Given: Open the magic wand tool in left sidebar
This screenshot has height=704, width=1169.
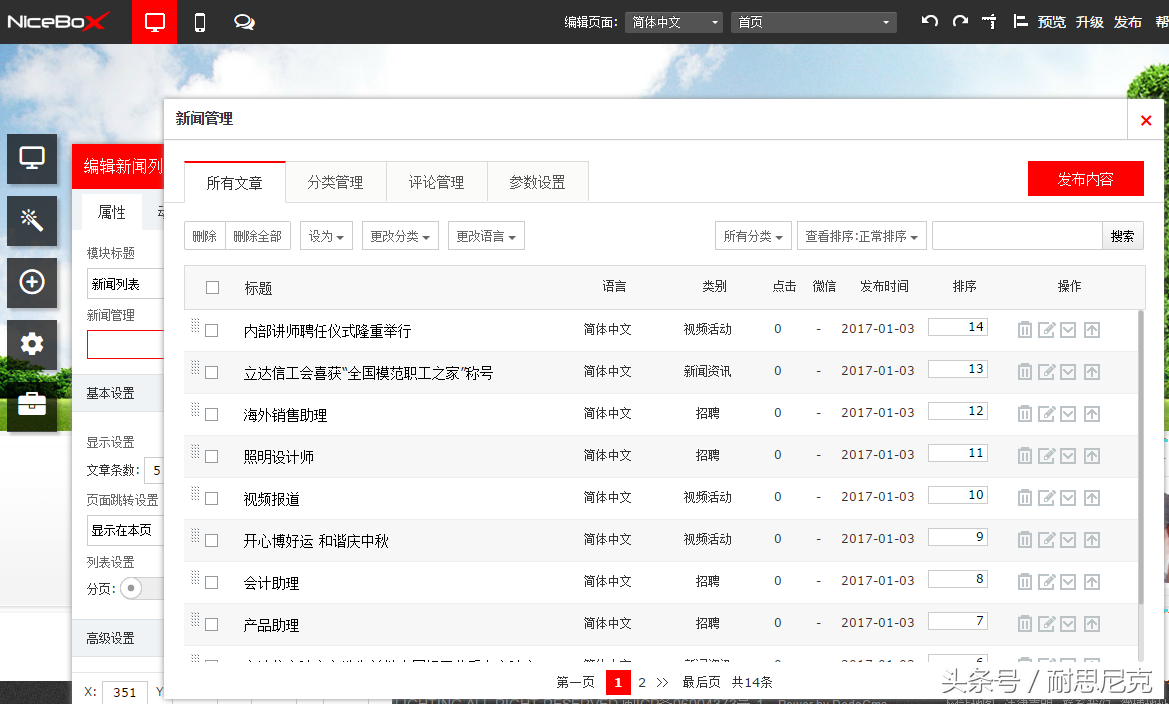Looking at the screenshot, I should click(32, 221).
